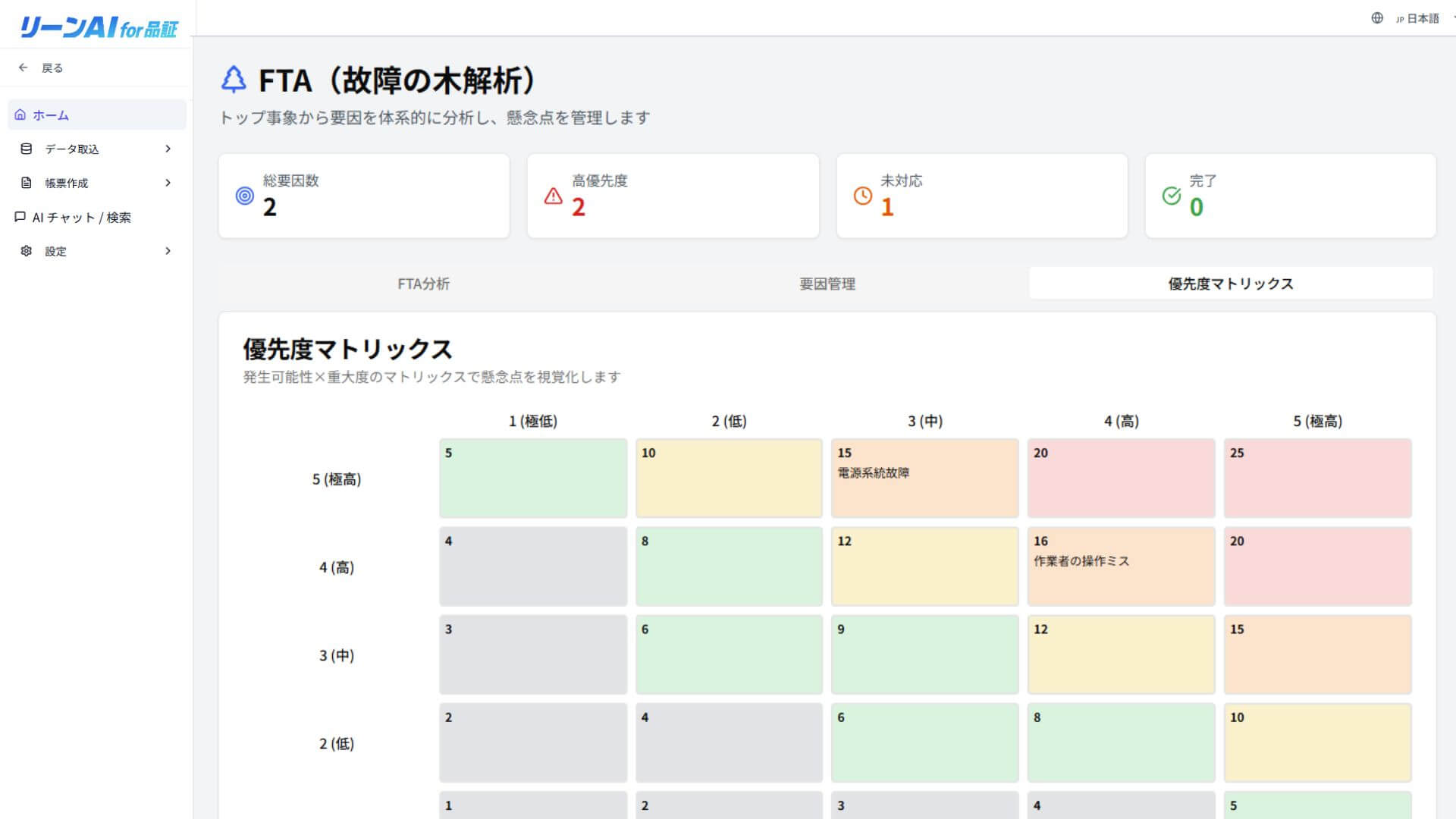Click the 5 (極高) row cell scored 20
Image resolution: width=1456 pixels, height=819 pixels.
pos(1121,479)
